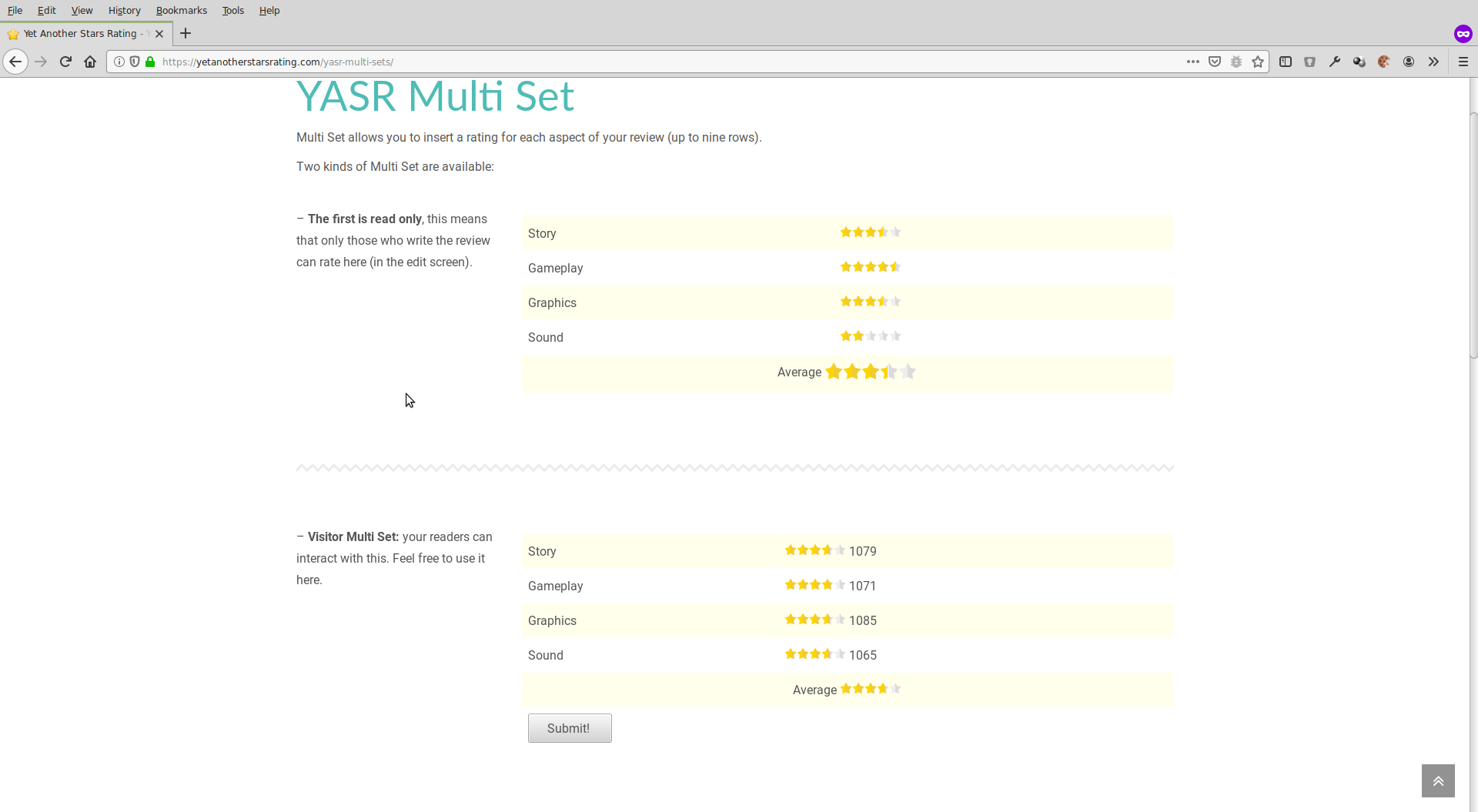
Task: Go back to the previous page
Action: [x=15, y=62]
